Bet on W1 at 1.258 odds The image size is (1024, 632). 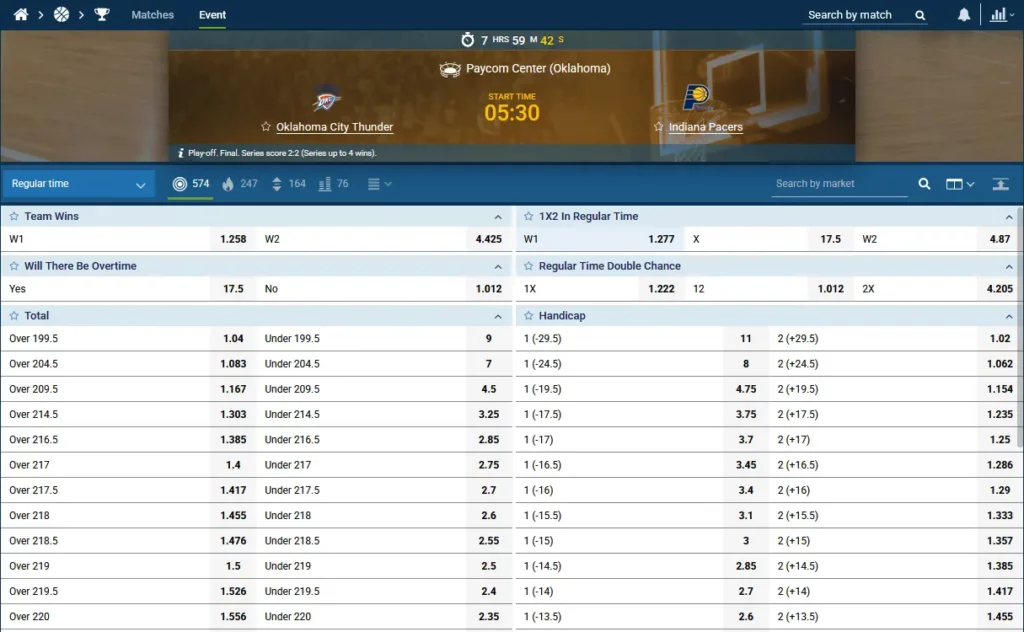pos(232,239)
